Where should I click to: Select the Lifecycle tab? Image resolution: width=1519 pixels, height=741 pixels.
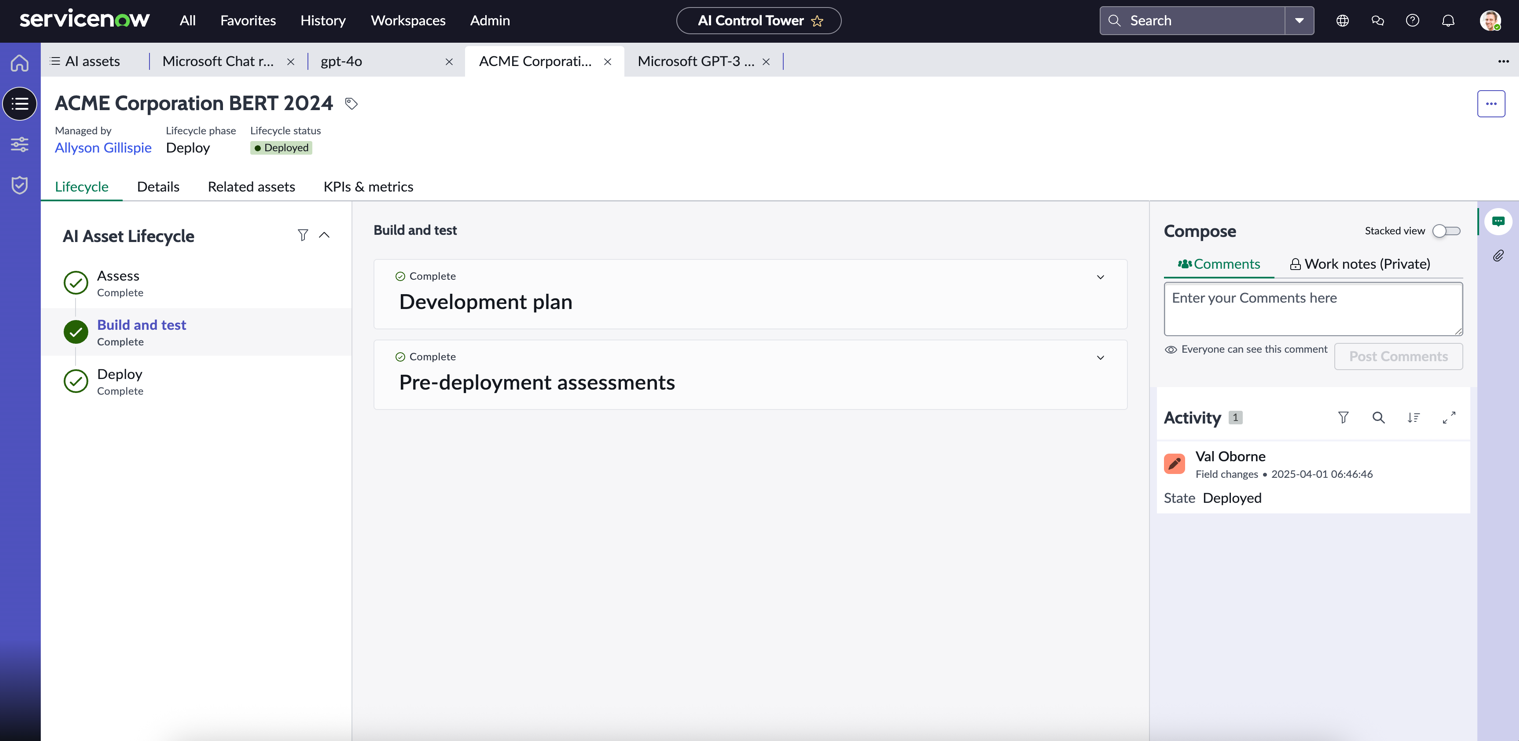(82, 187)
